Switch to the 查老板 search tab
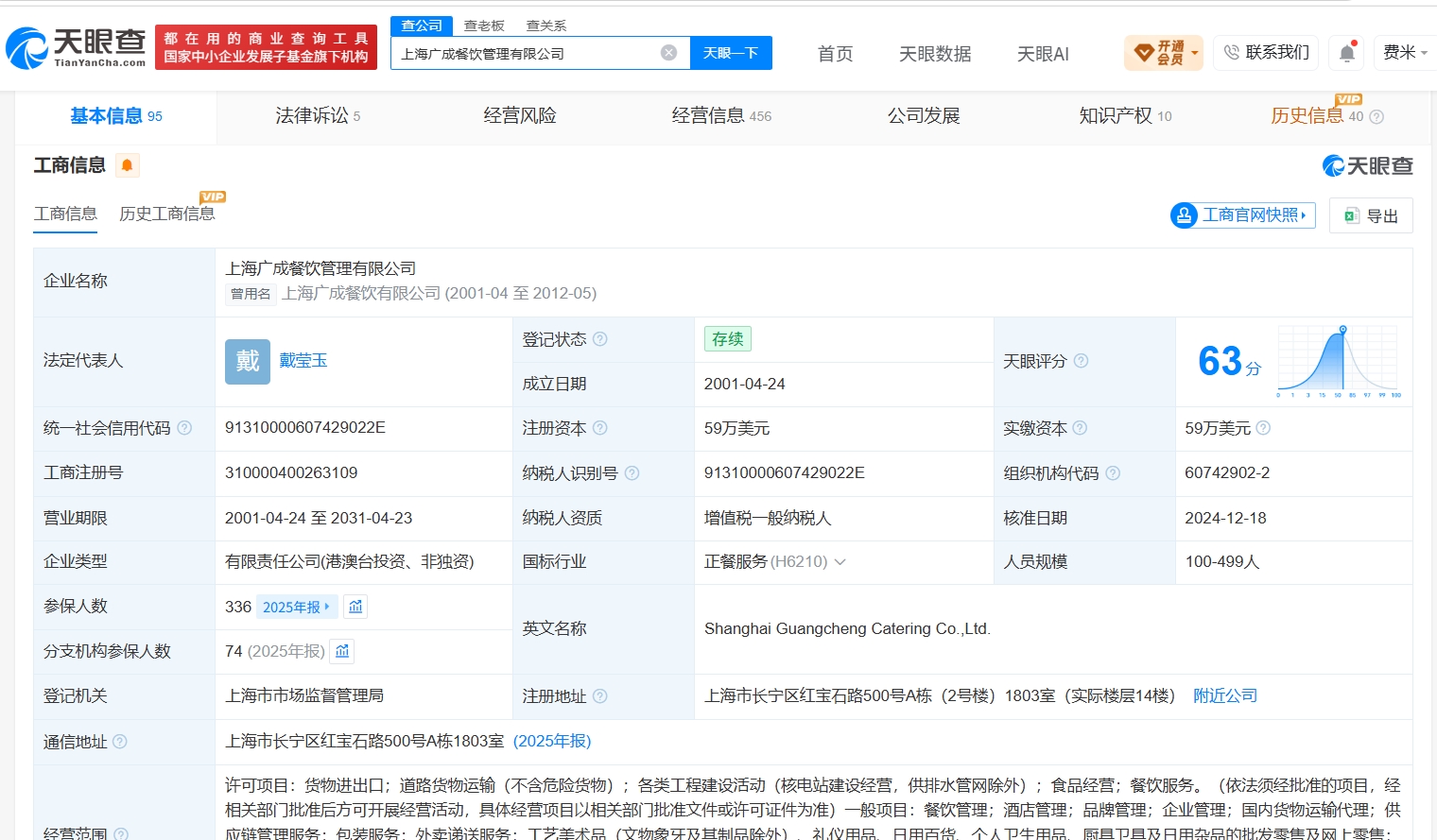The height and width of the screenshot is (840, 1437). tap(484, 26)
